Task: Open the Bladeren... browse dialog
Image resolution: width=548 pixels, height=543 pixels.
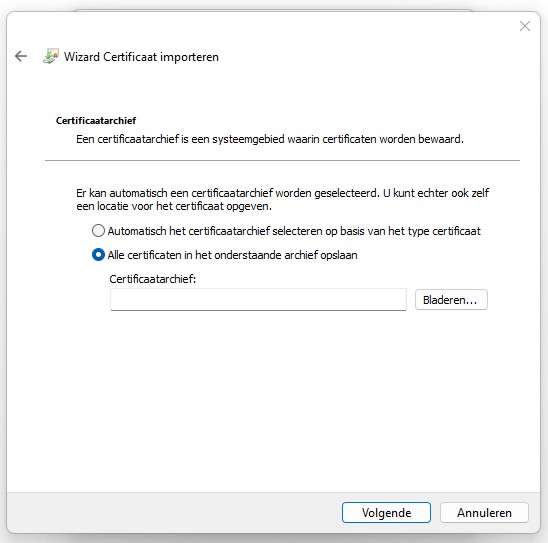Action: [451, 299]
